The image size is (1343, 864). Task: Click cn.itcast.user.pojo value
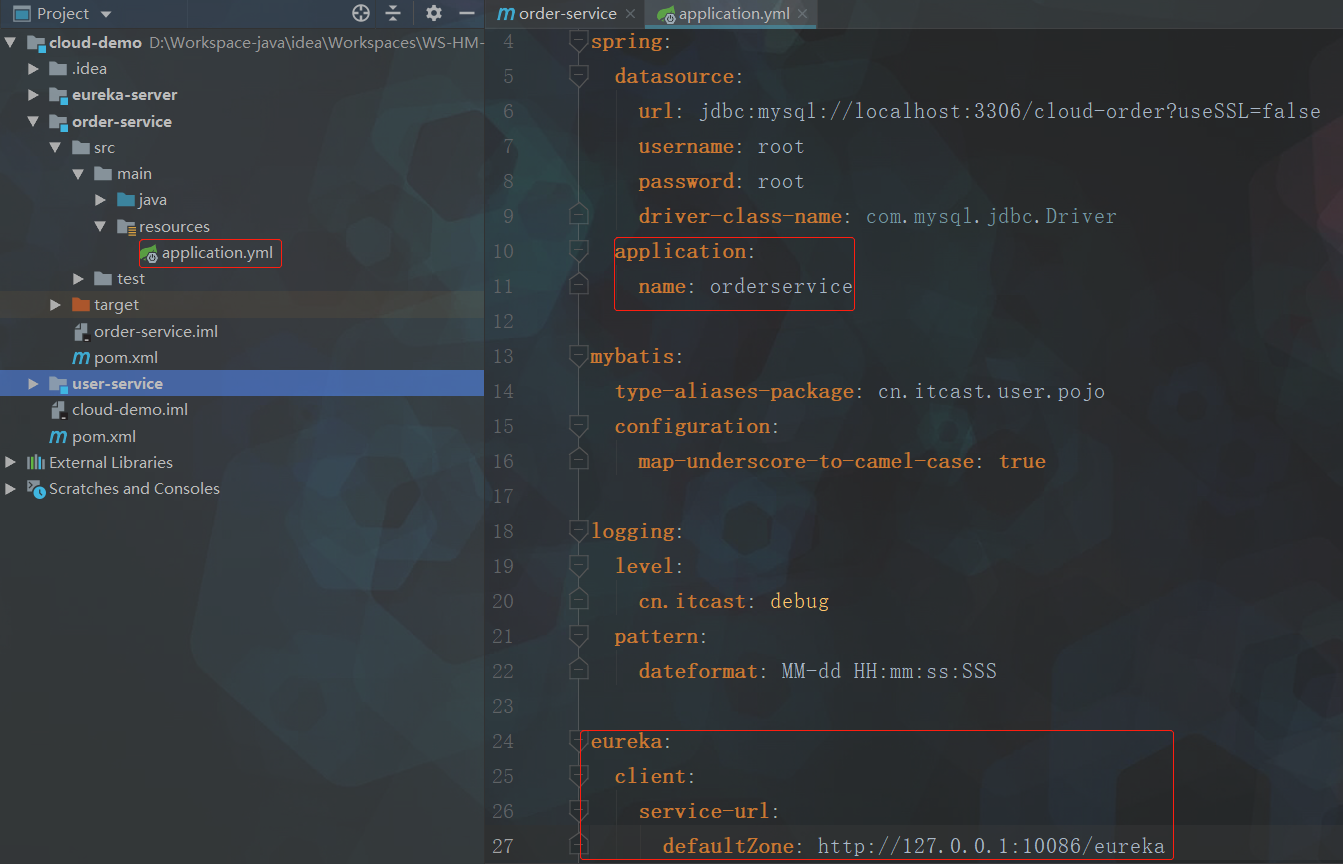[x=991, y=391]
